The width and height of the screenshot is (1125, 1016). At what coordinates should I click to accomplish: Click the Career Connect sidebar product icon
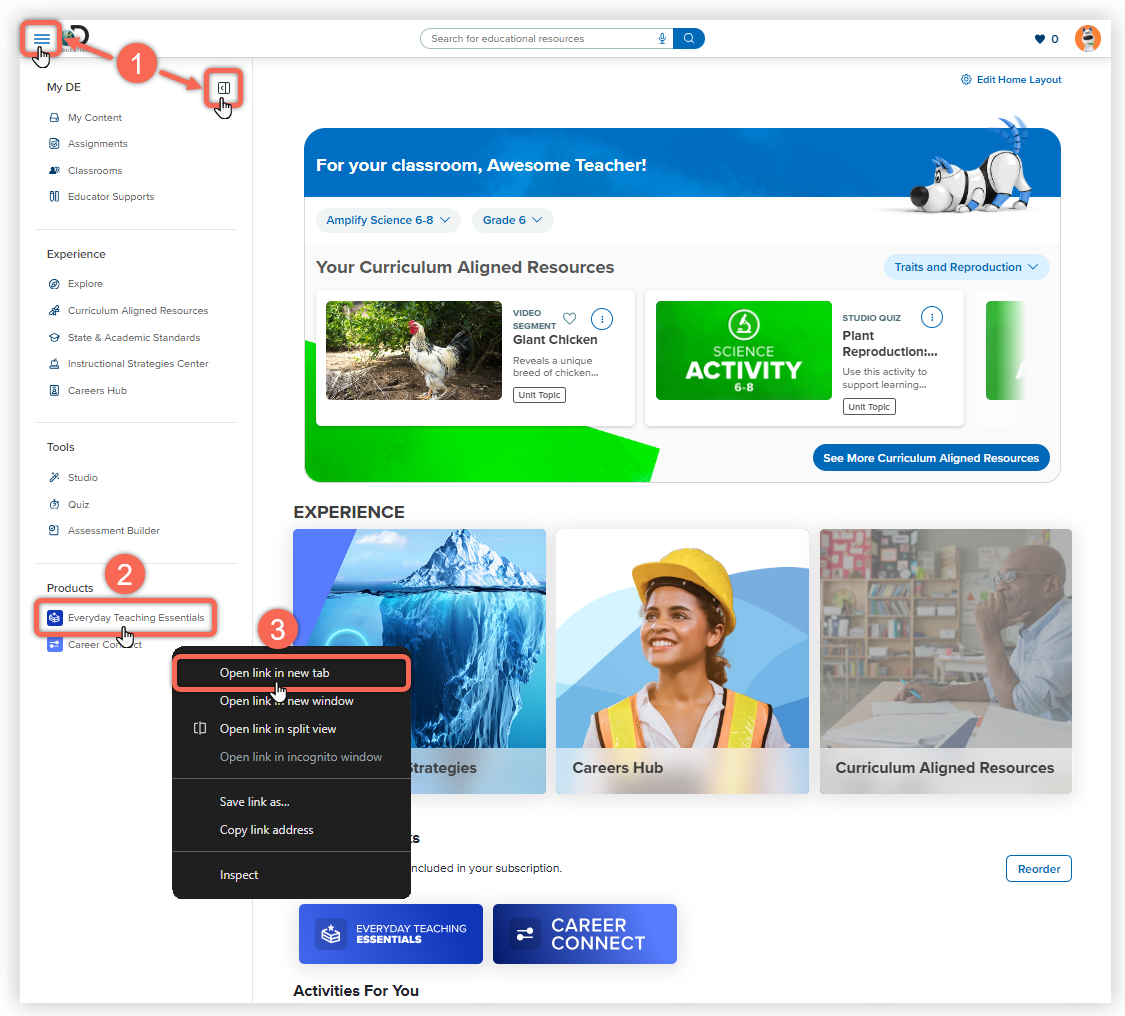point(55,644)
